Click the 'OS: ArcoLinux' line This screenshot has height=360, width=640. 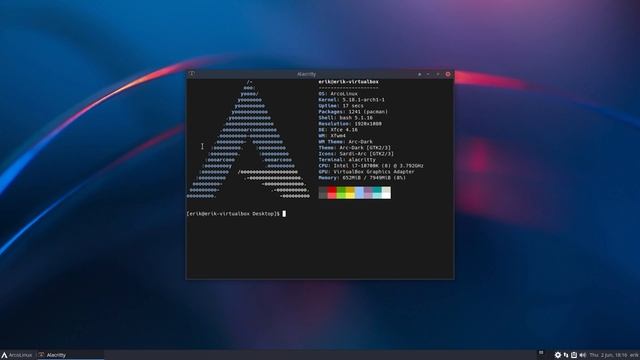(338, 94)
